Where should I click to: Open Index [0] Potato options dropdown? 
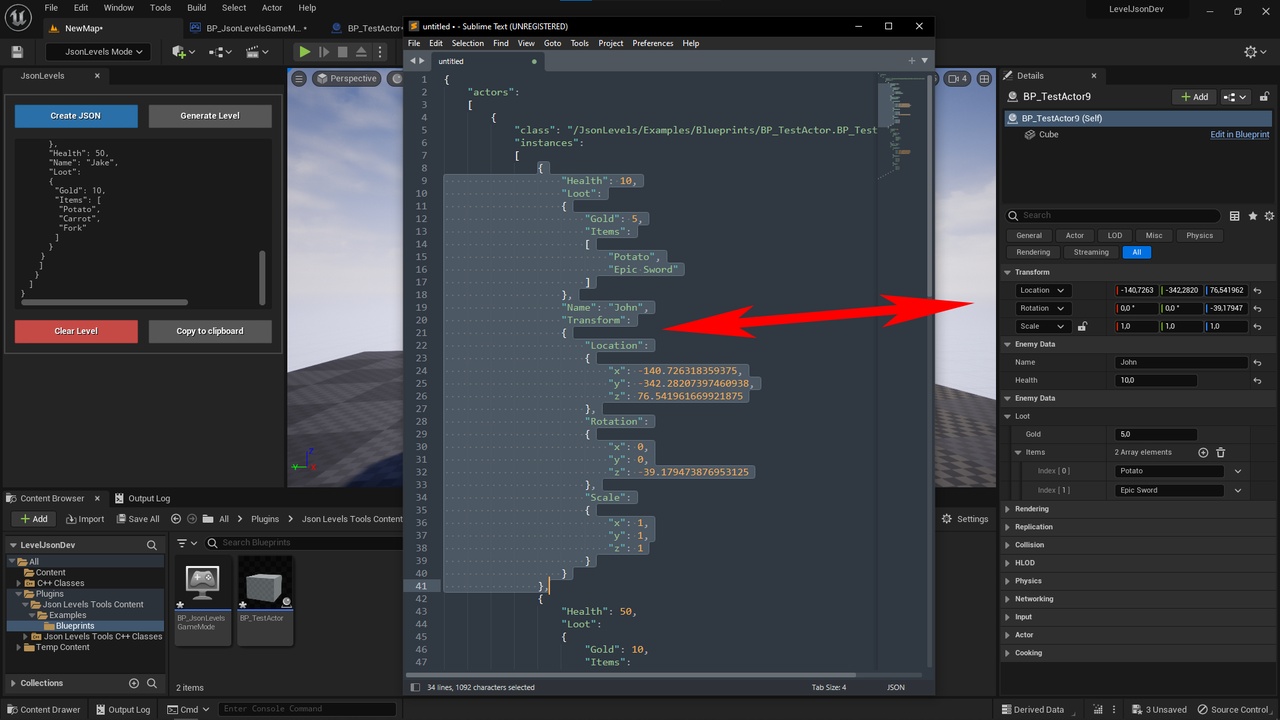pos(1238,471)
